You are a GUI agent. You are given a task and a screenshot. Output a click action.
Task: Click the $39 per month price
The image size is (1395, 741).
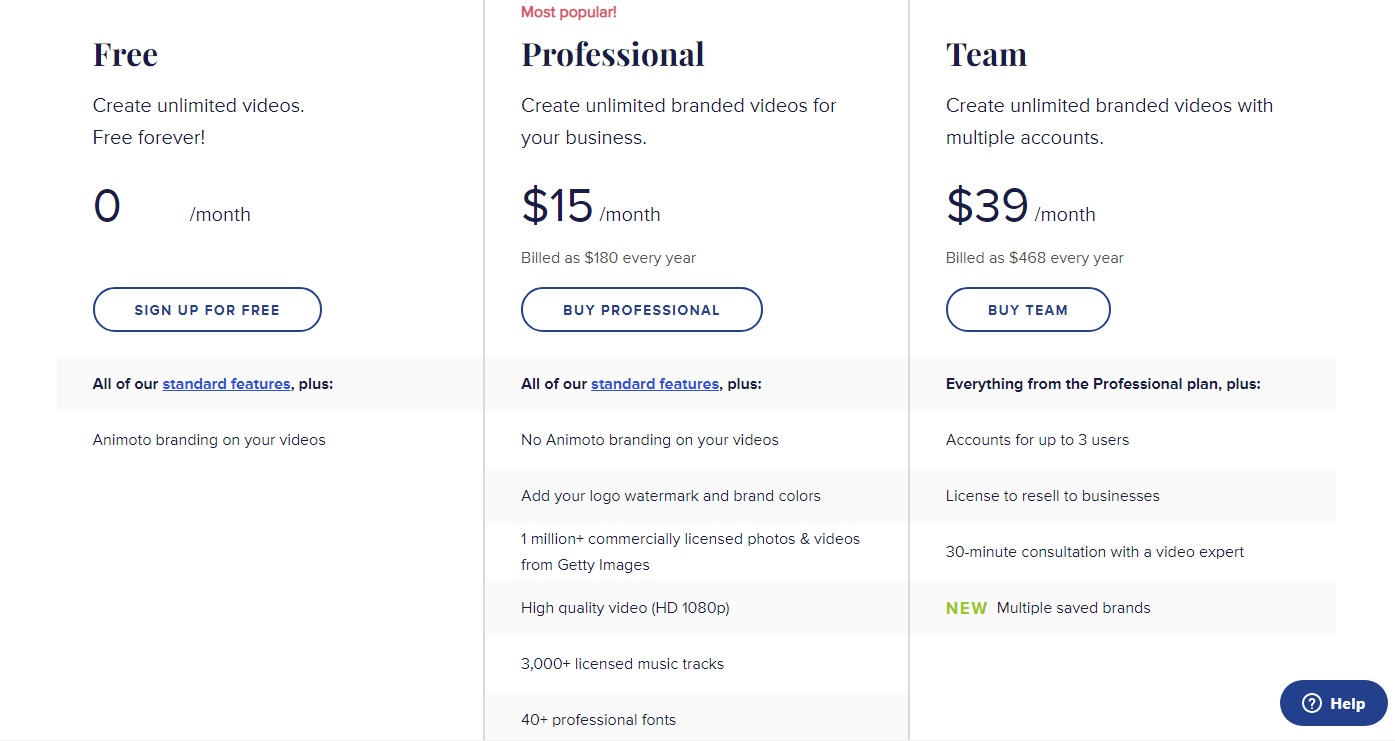coord(1020,206)
